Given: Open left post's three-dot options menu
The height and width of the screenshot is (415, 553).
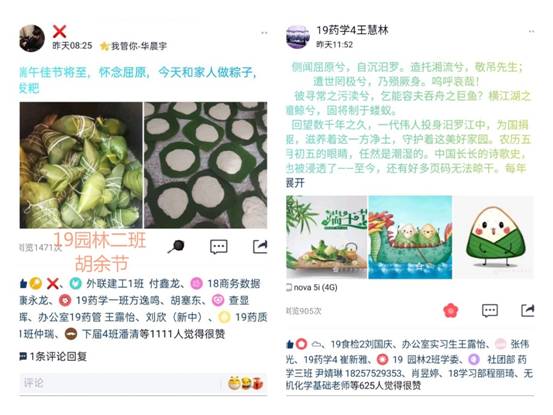Looking at the screenshot, I should 265,33.
